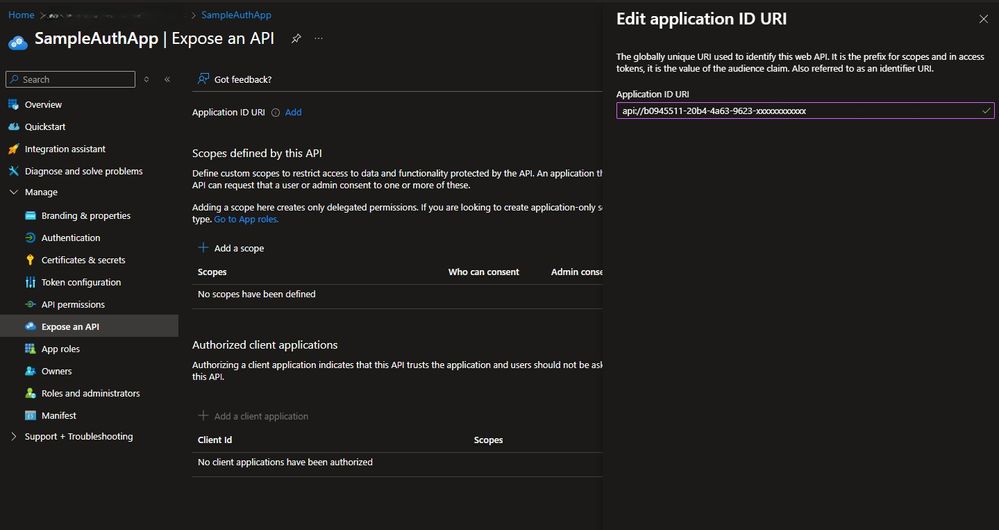Click the Branding & properties icon
Image resolution: width=999 pixels, height=530 pixels.
pos(30,215)
